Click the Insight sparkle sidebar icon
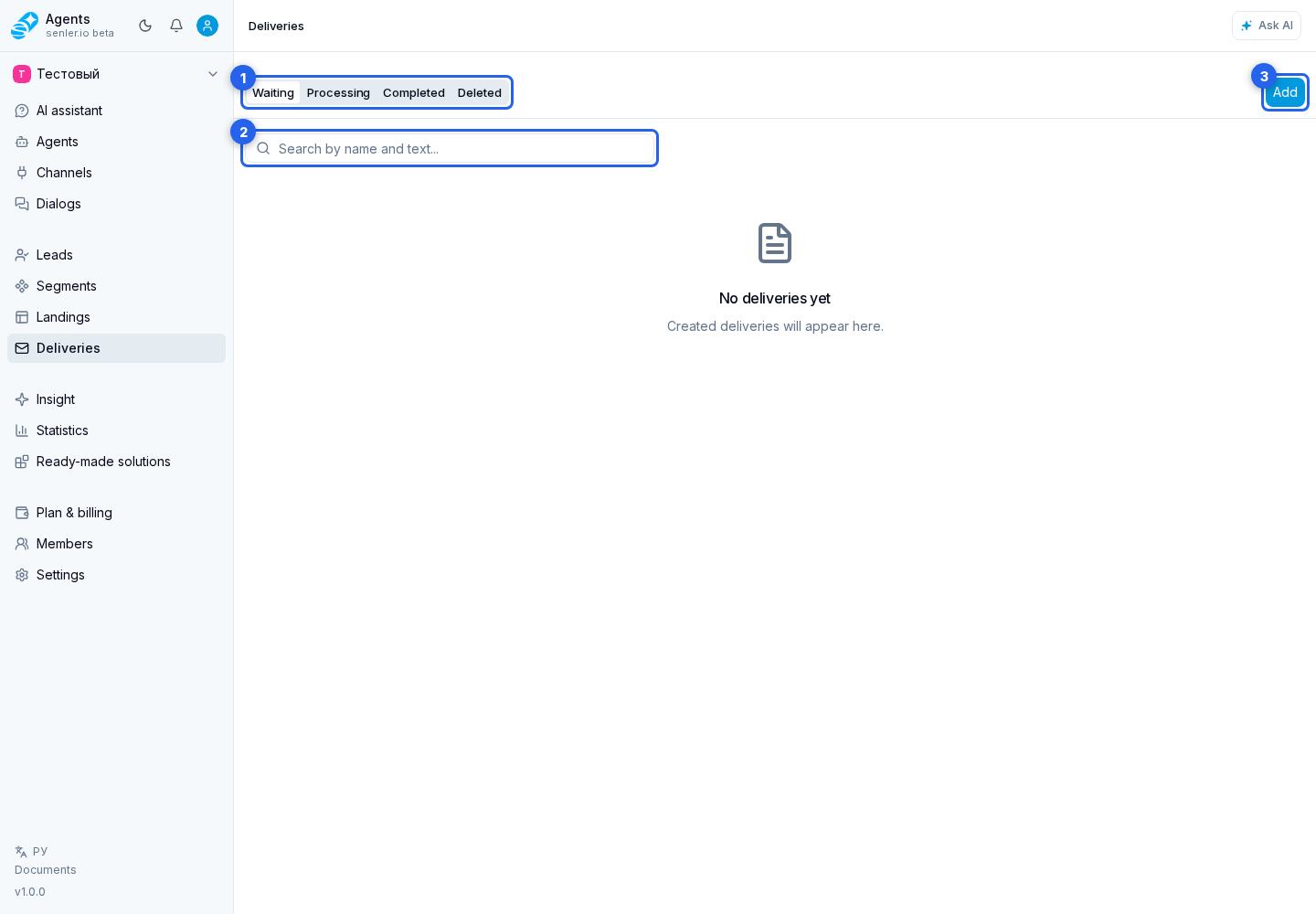1316x914 pixels. pos(22,399)
